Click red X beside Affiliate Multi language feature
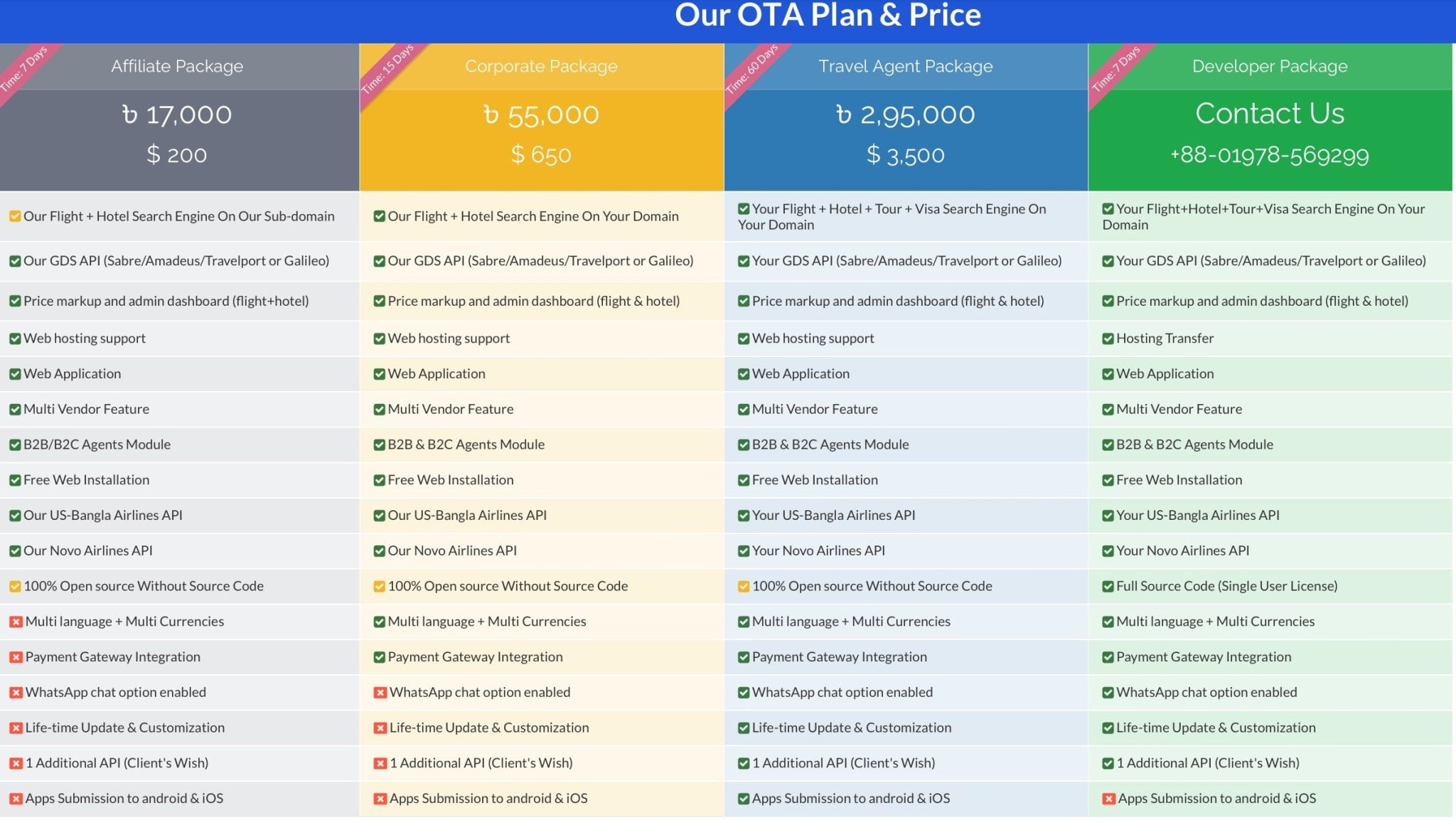1456x825 pixels. 16,622
